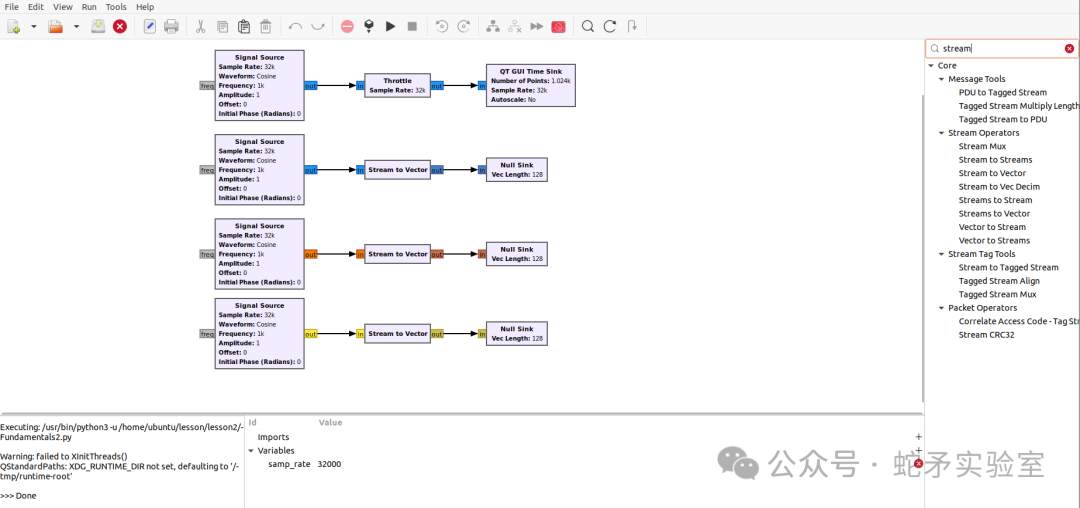This screenshot has width=1080, height=508.
Task: Select Vector to Stream in the block tree
Action: tap(992, 227)
